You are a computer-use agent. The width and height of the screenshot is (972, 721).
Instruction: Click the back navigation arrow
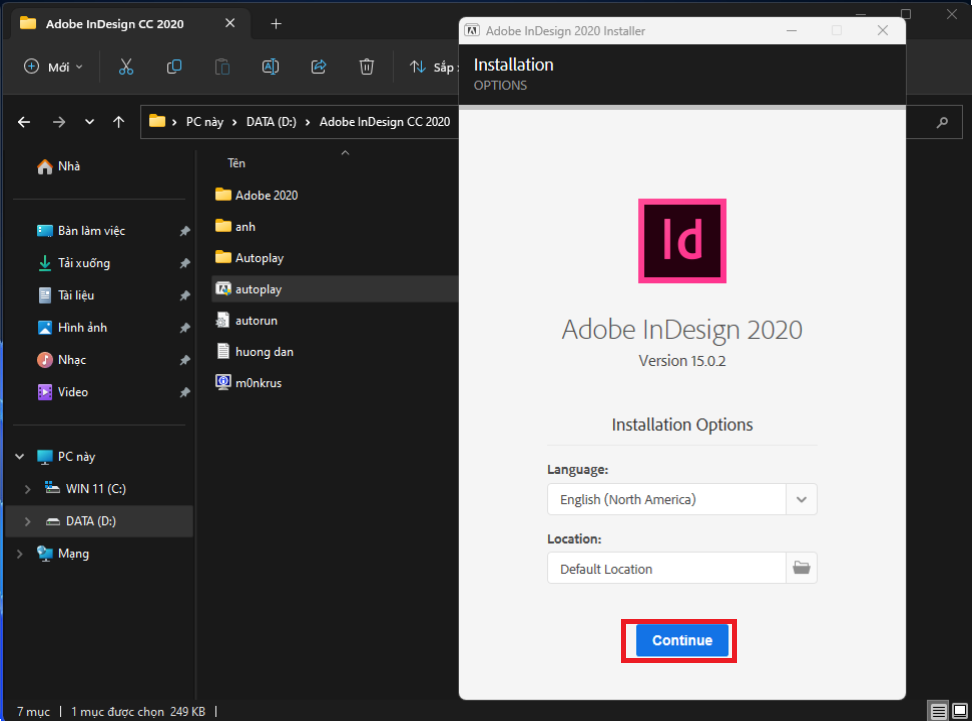24,122
